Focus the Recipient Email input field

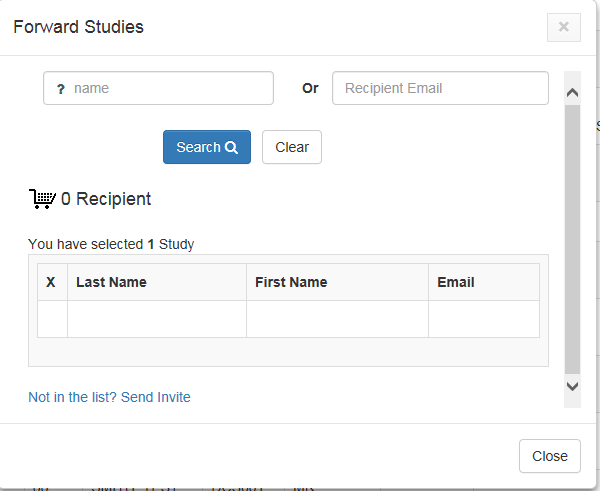coord(440,88)
